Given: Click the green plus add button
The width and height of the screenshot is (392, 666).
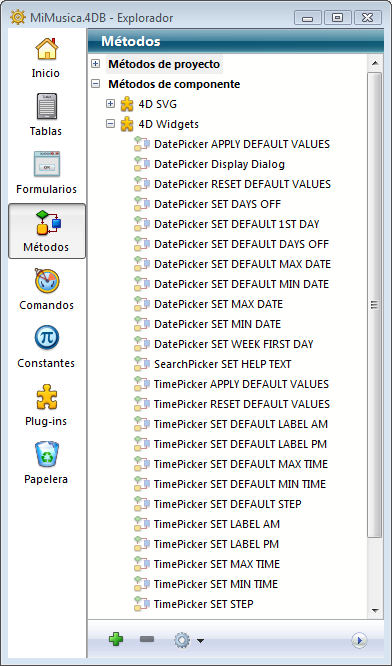Looking at the screenshot, I should click(116, 639).
